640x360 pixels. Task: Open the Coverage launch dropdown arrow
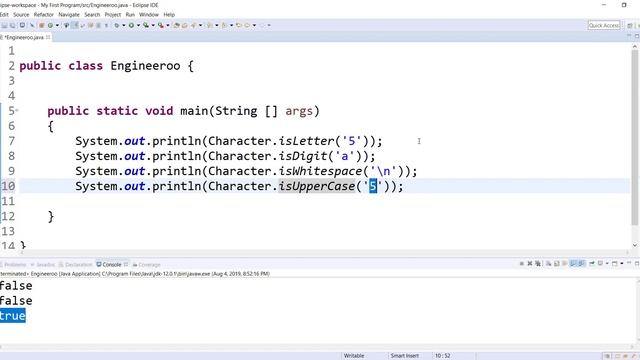153,25
